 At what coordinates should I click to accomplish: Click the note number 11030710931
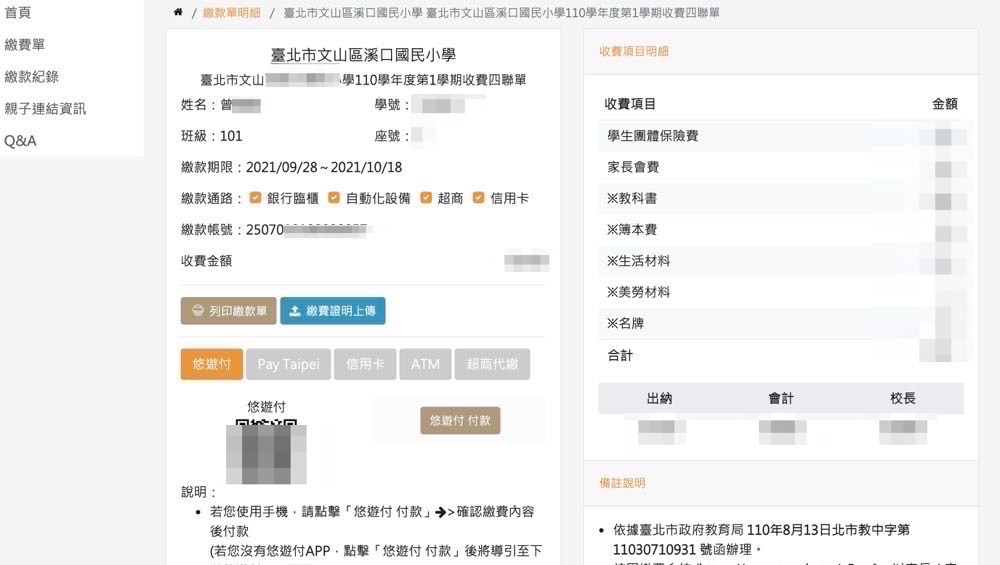tap(654, 550)
